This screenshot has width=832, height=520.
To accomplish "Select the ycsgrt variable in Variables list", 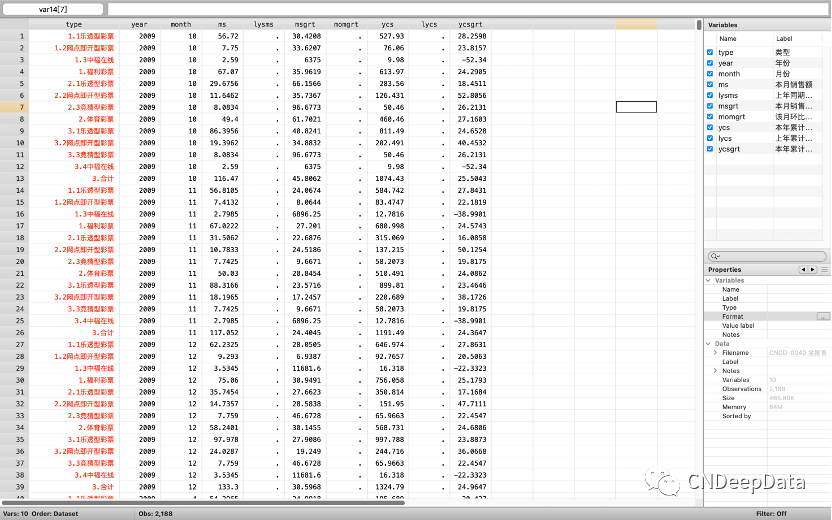I will point(764,149).
